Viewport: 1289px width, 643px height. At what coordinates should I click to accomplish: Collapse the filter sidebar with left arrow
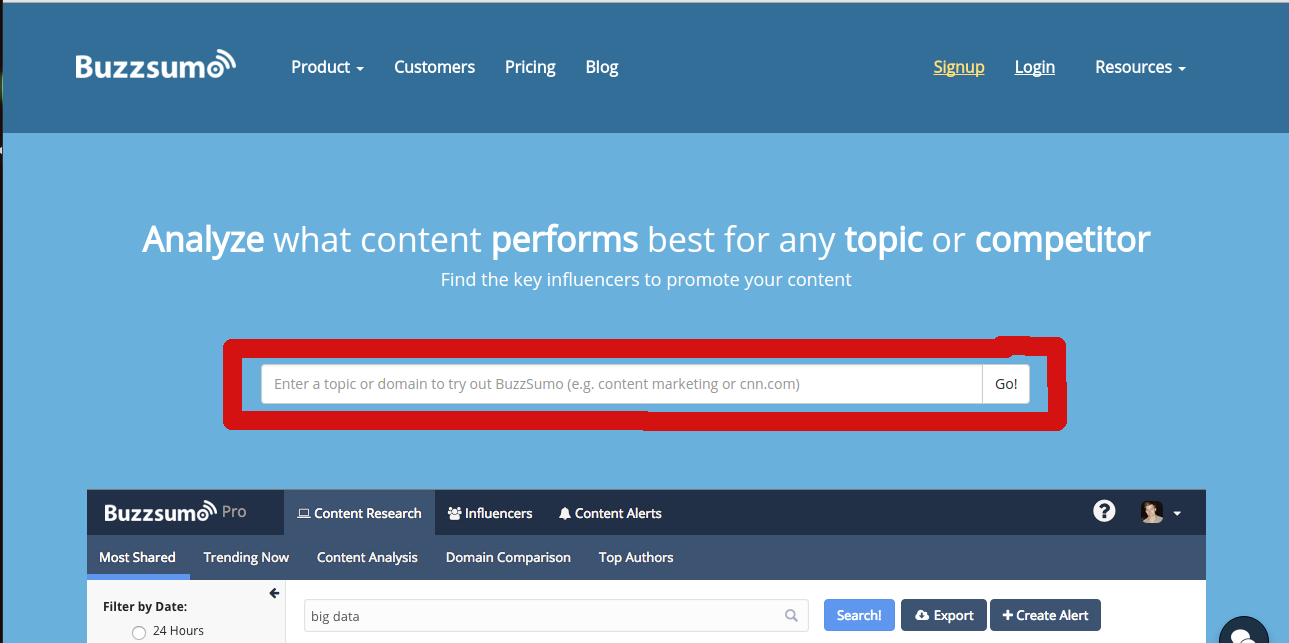(x=274, y=594)
